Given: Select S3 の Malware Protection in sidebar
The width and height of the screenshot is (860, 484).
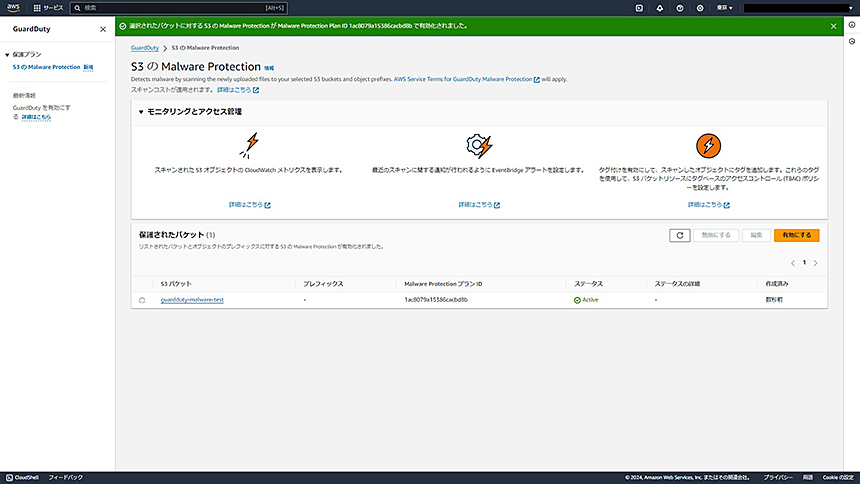Looking at the screenshot, I should (47, 67).
